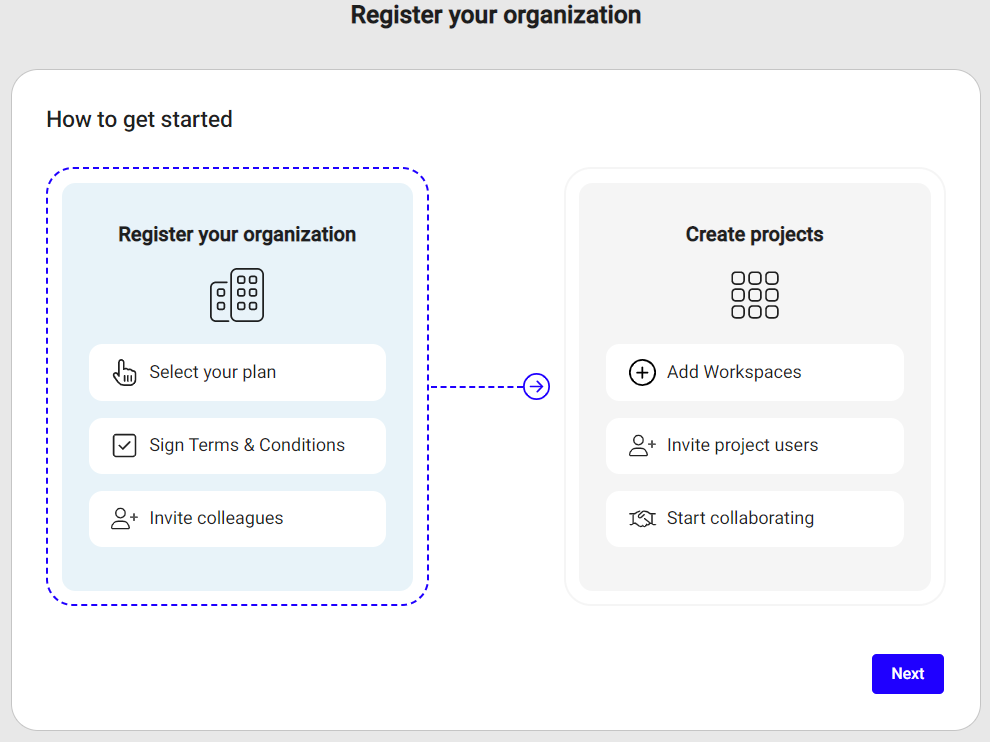Click the person-plus icon beside Invite colleagues
The image size is (990, 742).
point(124,518)
